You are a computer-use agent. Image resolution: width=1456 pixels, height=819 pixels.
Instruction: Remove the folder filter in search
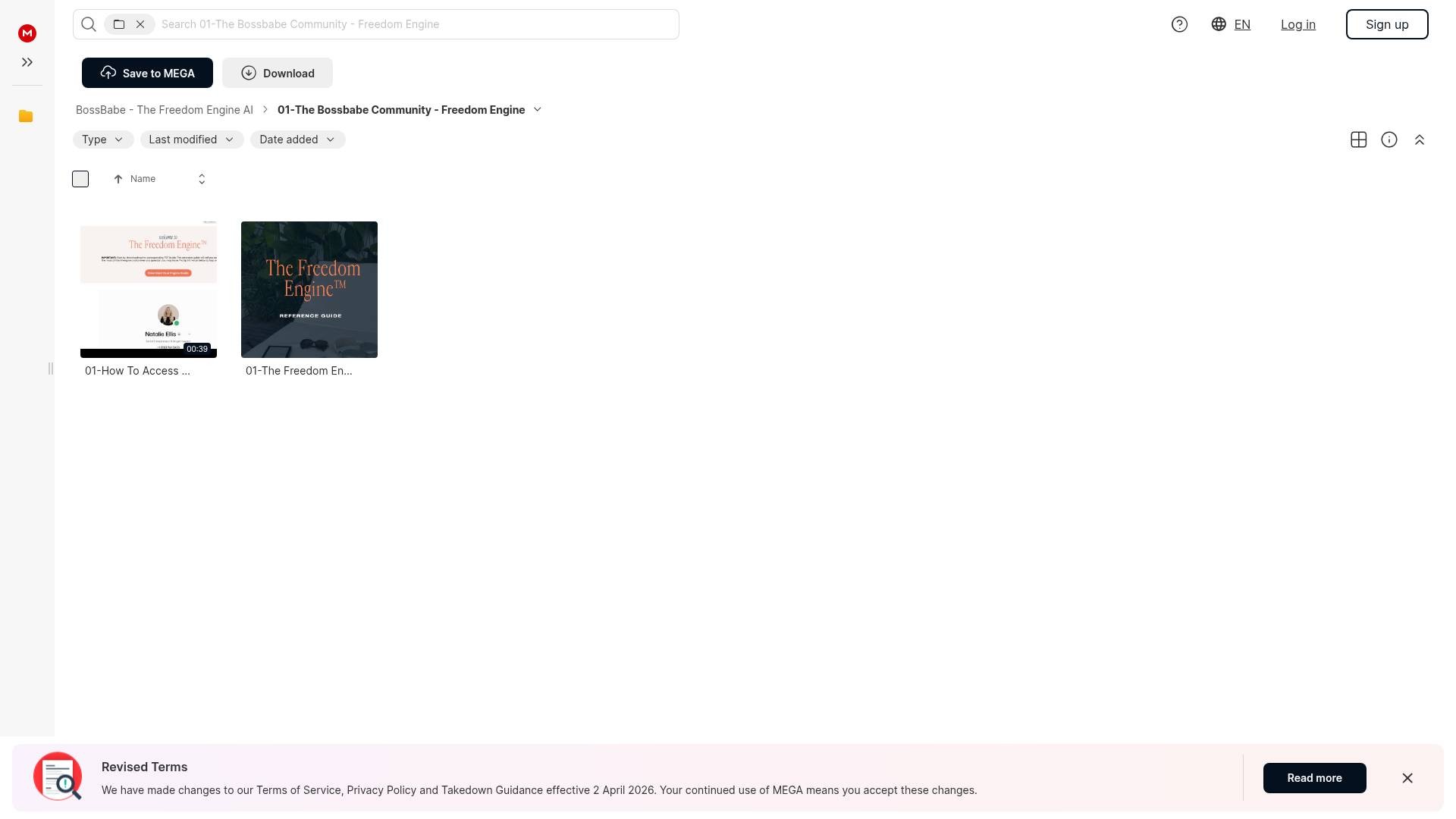pyautogui.click(x=140, y=24)
